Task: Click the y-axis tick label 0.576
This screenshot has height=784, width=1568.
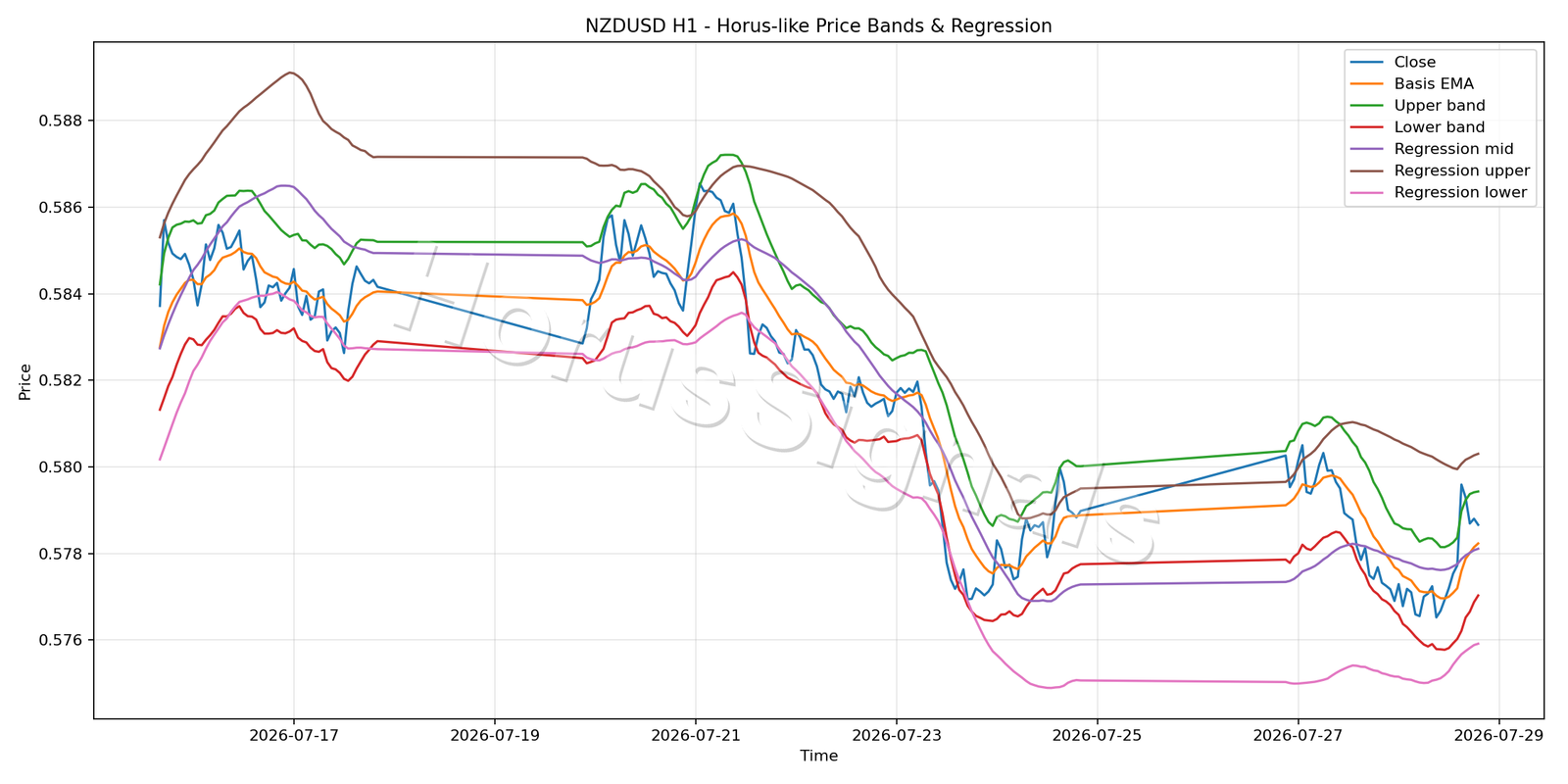Action: pos(61,640)
